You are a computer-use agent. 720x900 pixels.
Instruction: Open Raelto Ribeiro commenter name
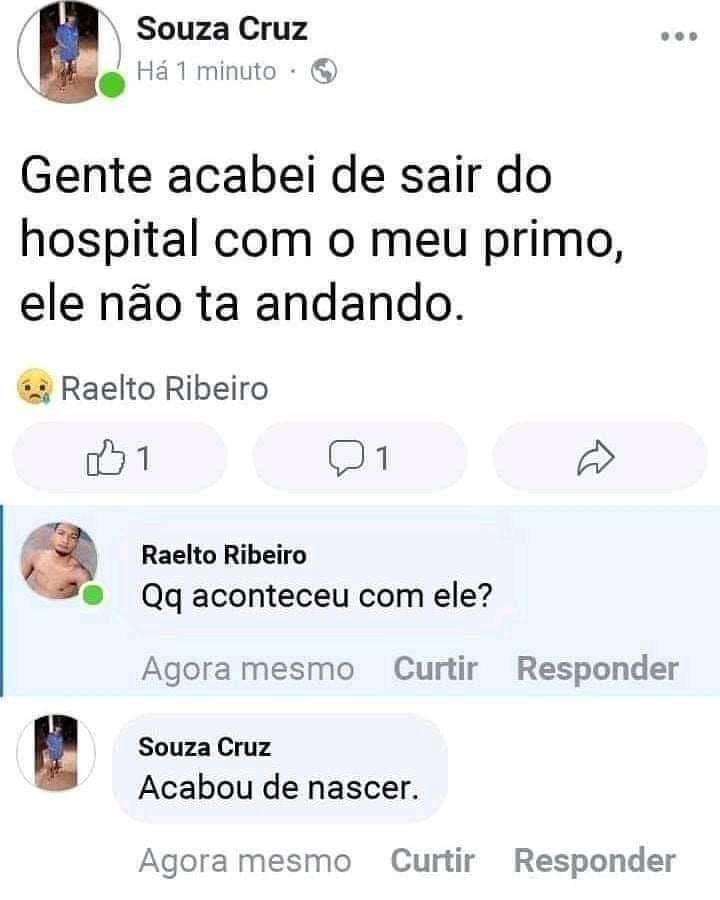coord(224,555)
